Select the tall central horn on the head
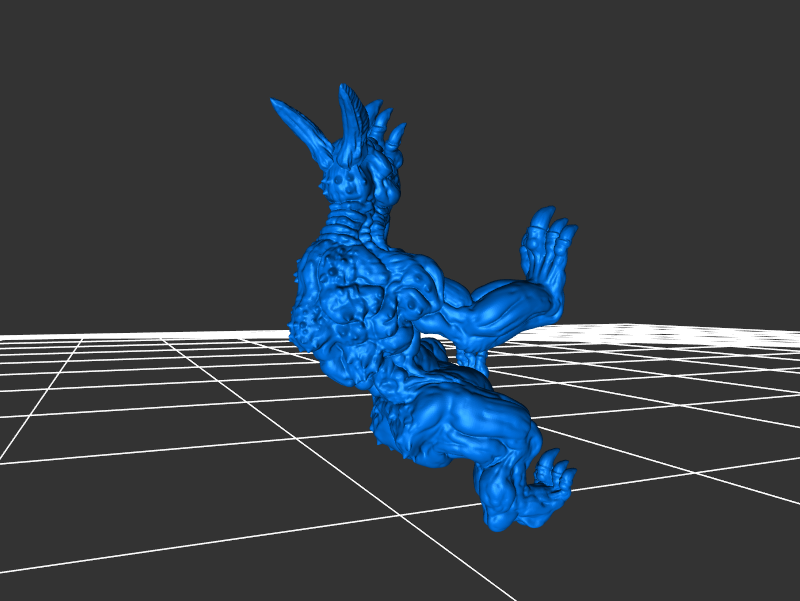The image size is (800, 601). [351, 120]
